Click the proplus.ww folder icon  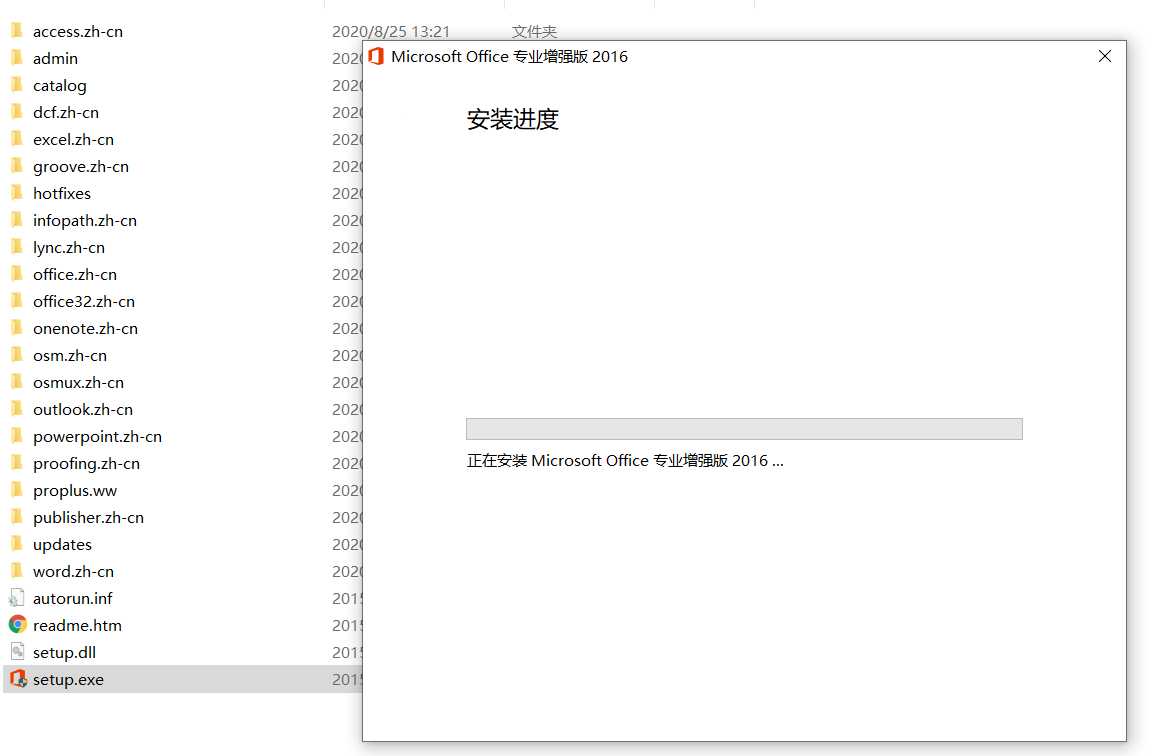(17, 490)
